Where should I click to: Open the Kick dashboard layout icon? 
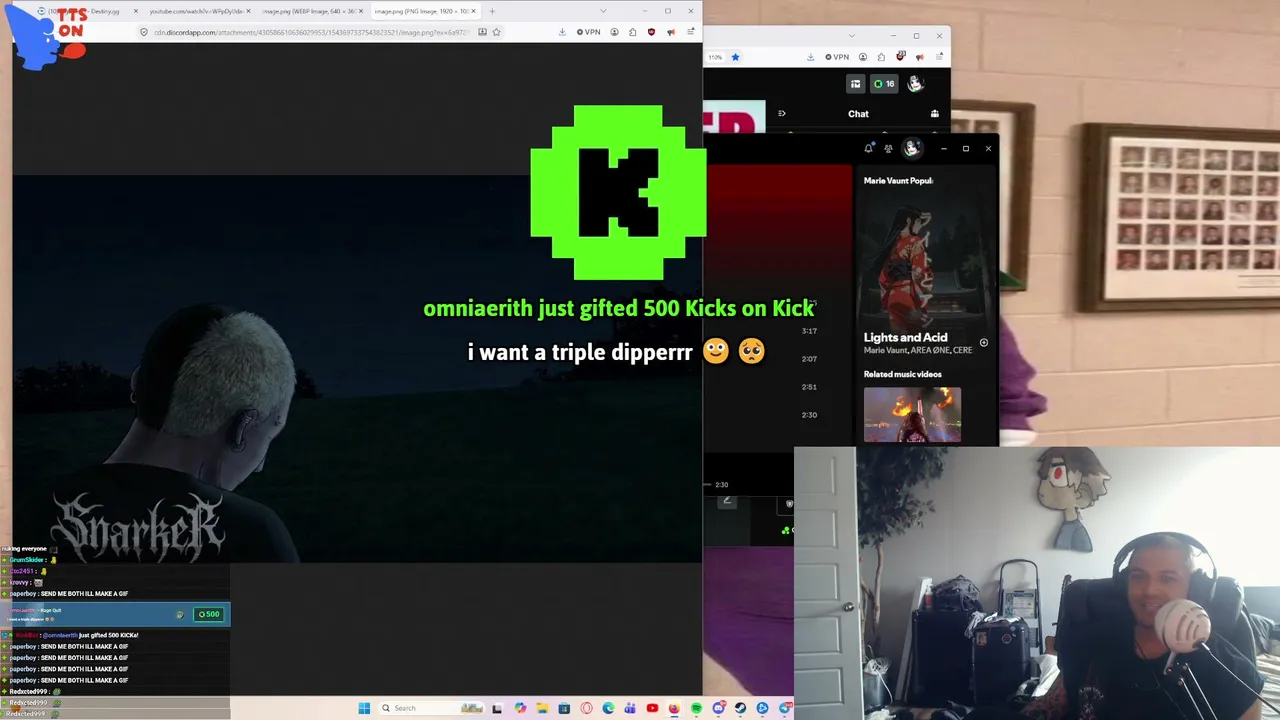coord(855,84)
